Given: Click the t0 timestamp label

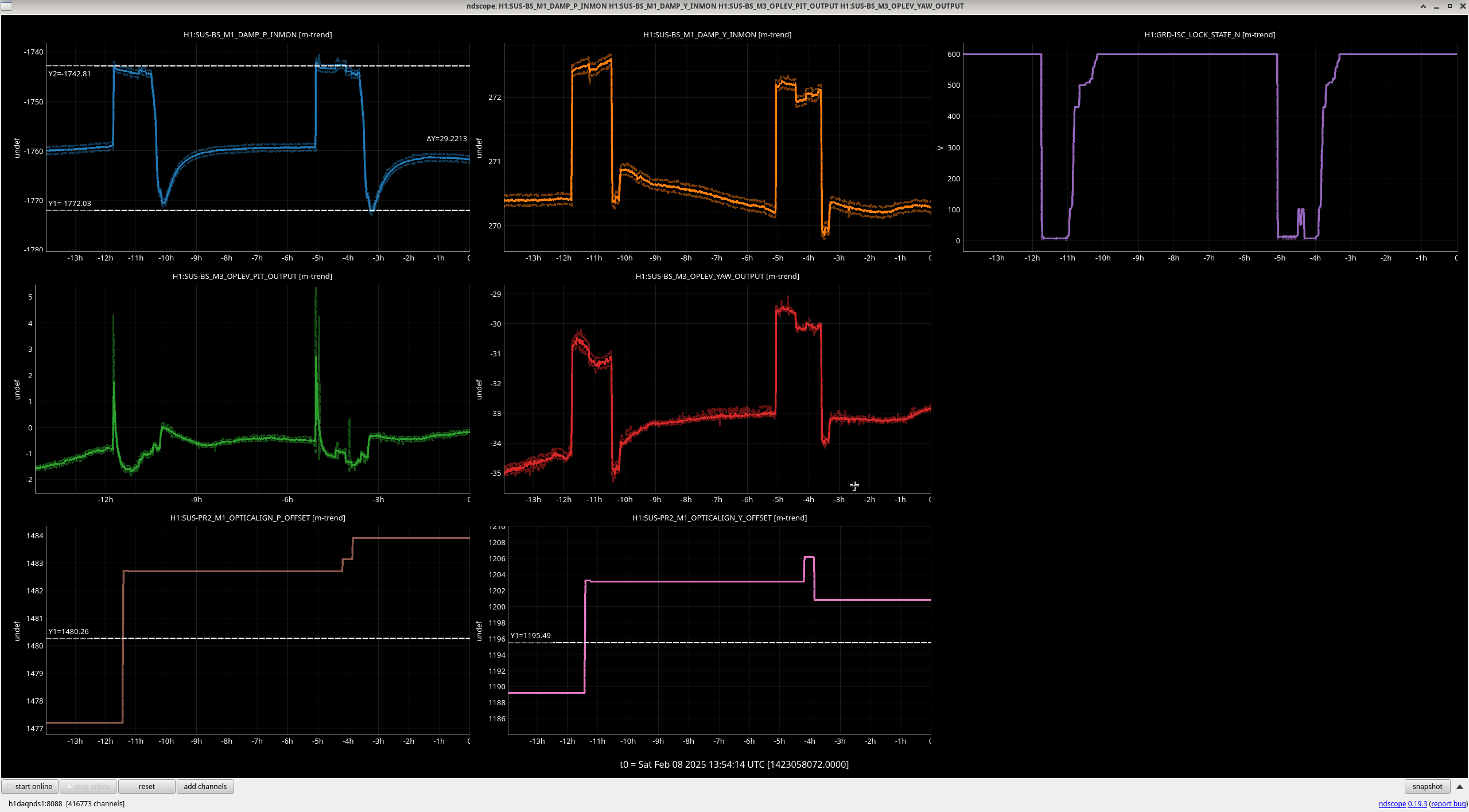Looking at the screenshot, I should [x=734, y=764].
